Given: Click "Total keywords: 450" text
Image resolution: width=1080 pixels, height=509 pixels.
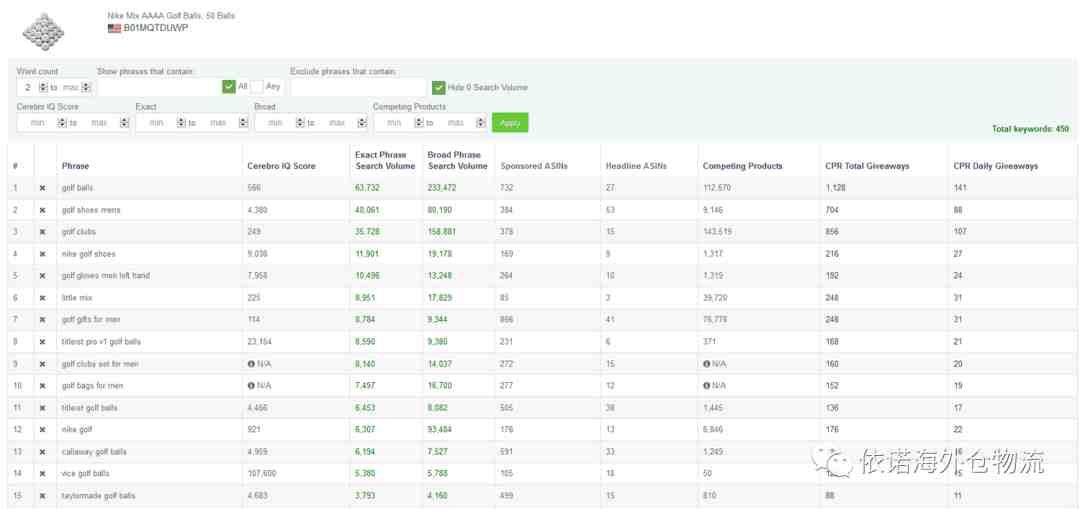Looking at the screenshot, I should [1030, 129].
